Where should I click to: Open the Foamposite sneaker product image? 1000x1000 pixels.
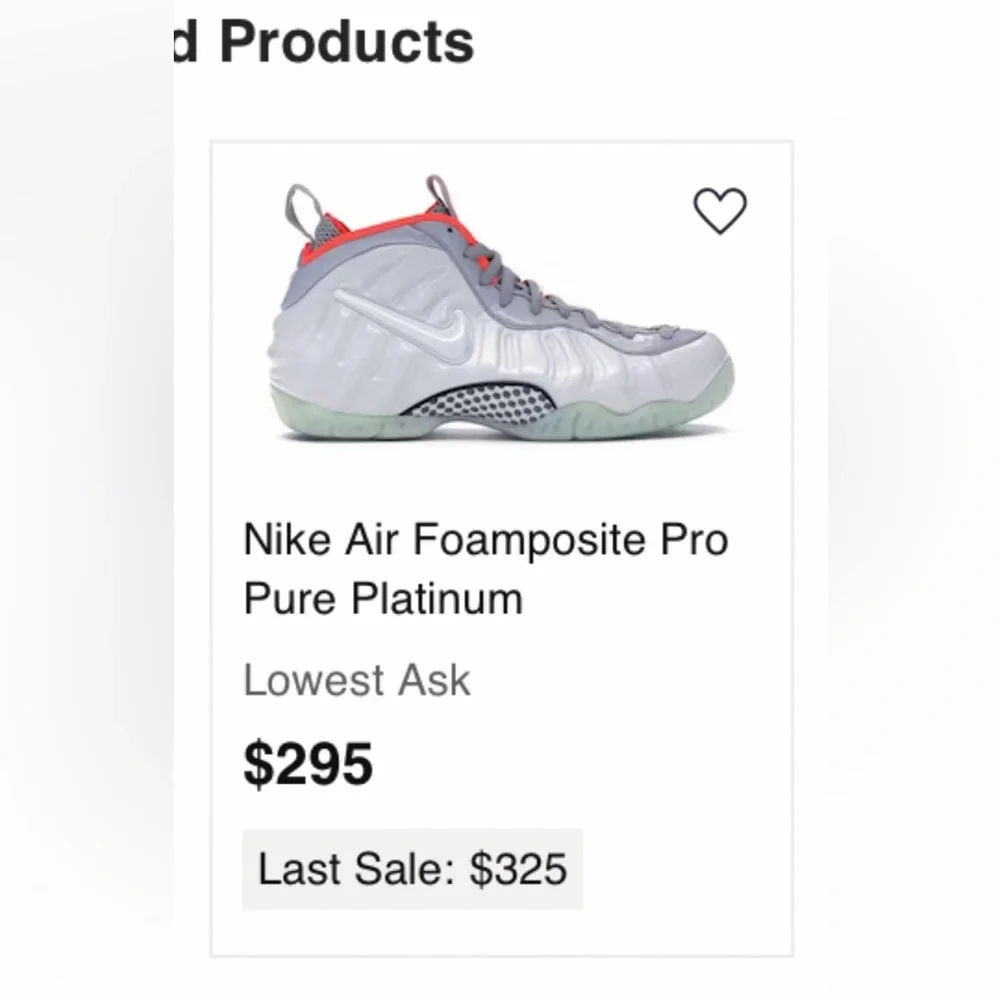pyautogui.click(x=502, y=310)
